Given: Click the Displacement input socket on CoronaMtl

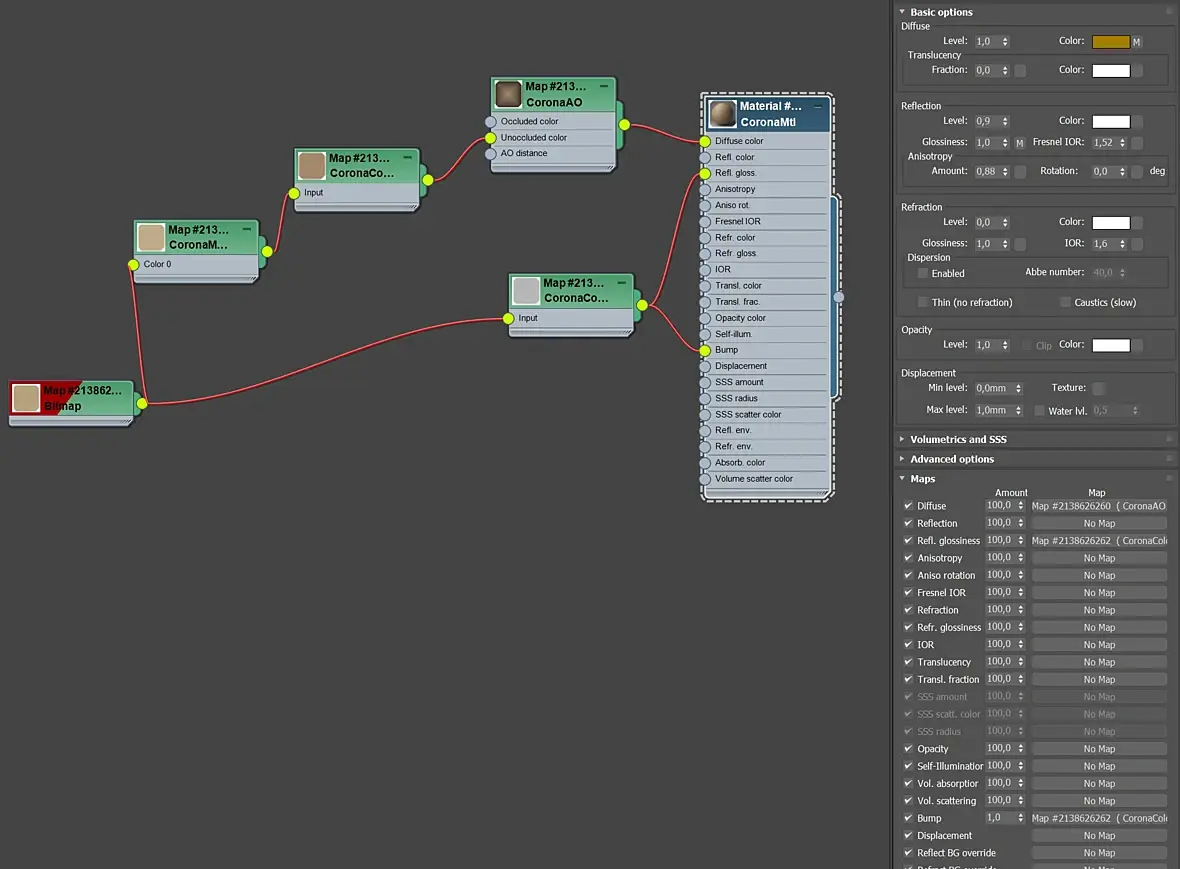Looking at the screenshot, I should [x=705, y=367].
